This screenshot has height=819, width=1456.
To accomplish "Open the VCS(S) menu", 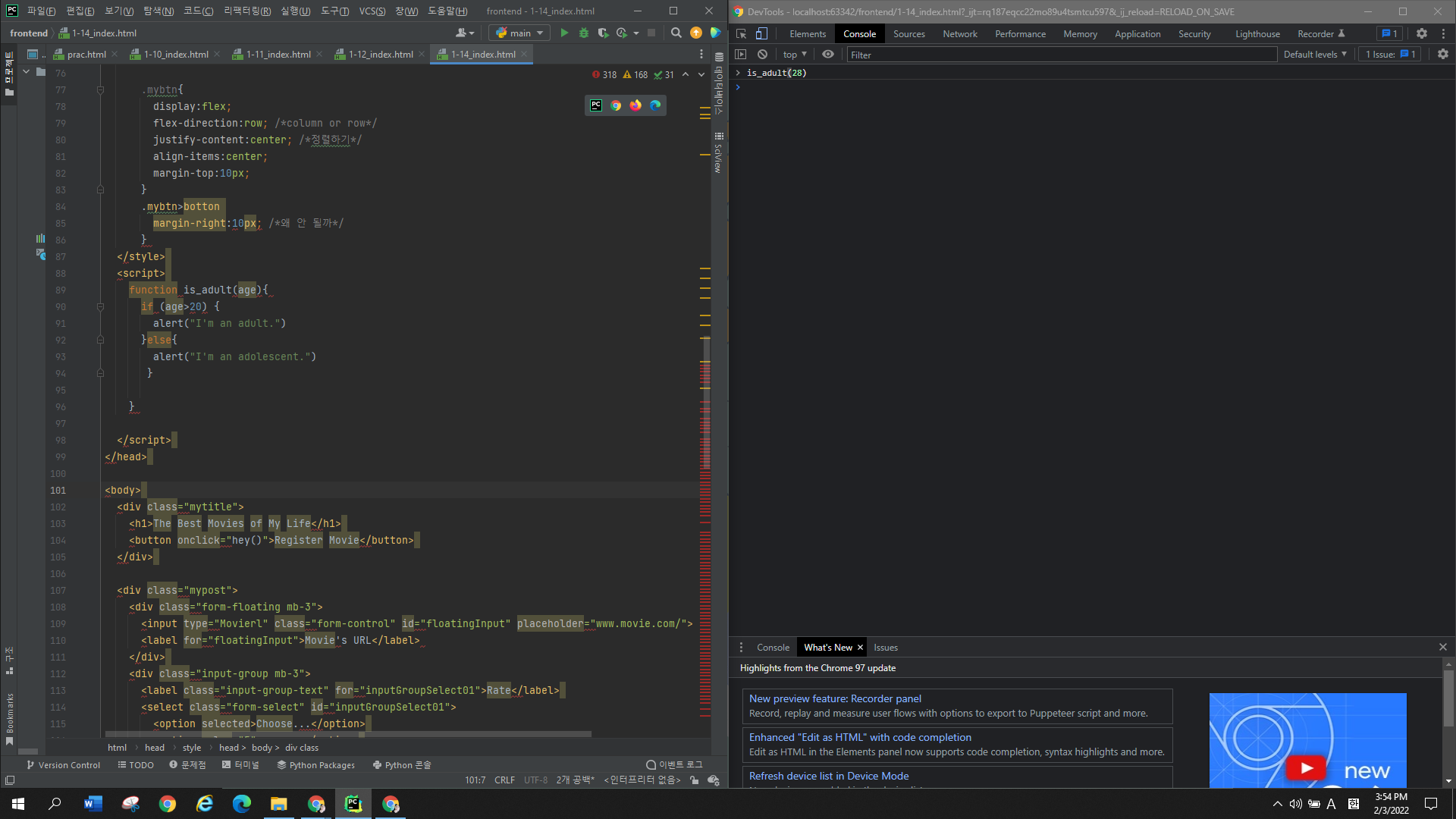I will (x=372, y=11).
